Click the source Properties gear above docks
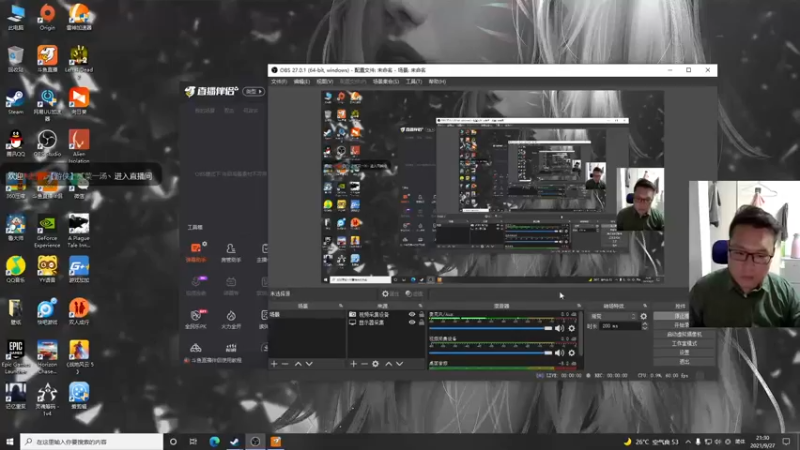Viewport: 800px width, 450px height. click(x=390, y=294)
